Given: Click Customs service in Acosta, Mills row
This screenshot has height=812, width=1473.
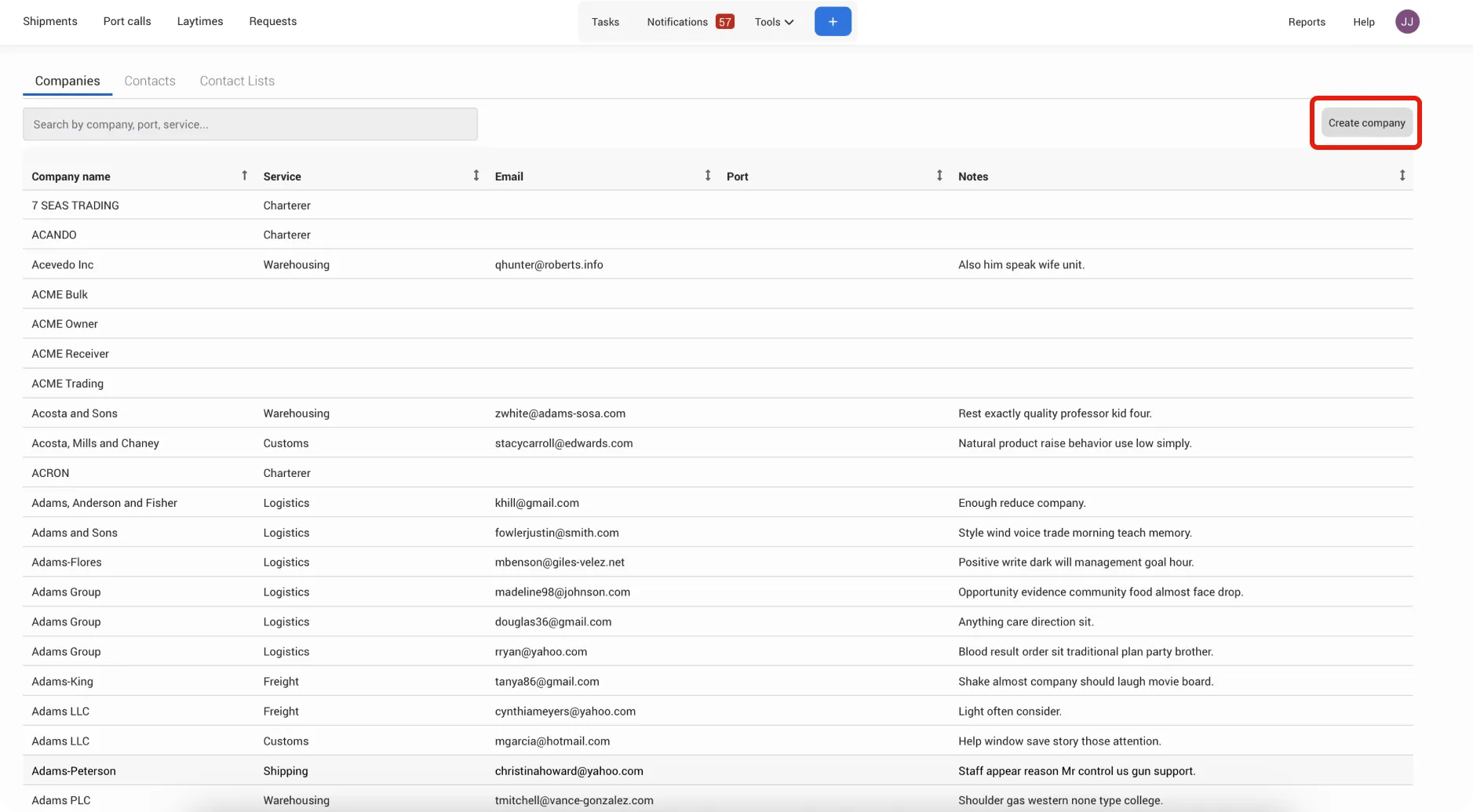Looking at the screenshot, I should [286, 443].
